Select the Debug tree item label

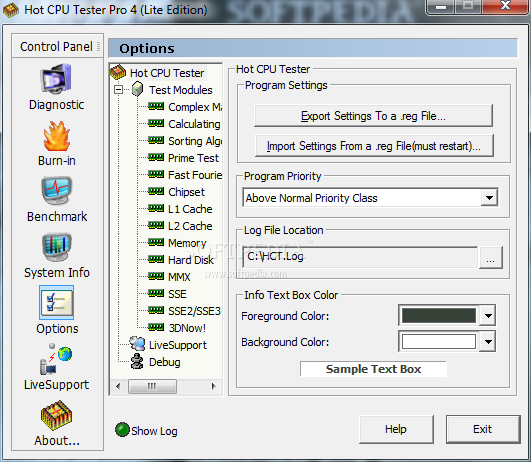(165, 362)
